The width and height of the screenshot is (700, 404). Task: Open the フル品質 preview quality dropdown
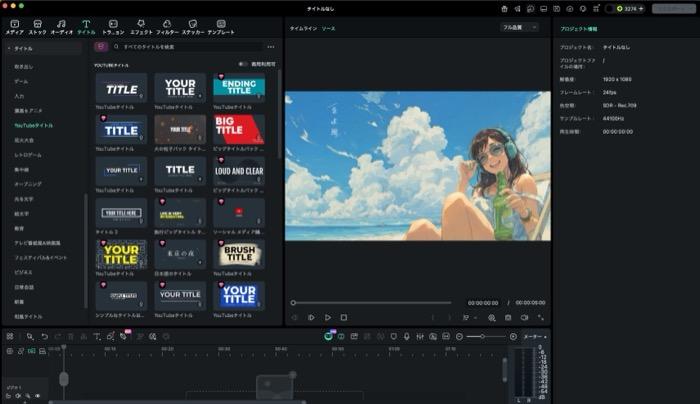(x=519, y=28)
